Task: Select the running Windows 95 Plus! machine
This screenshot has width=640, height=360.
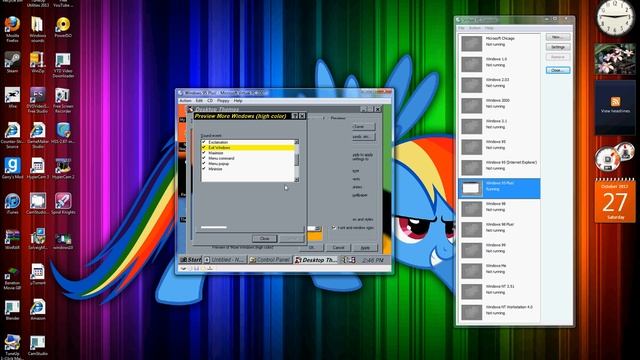Action: [500, 188]
